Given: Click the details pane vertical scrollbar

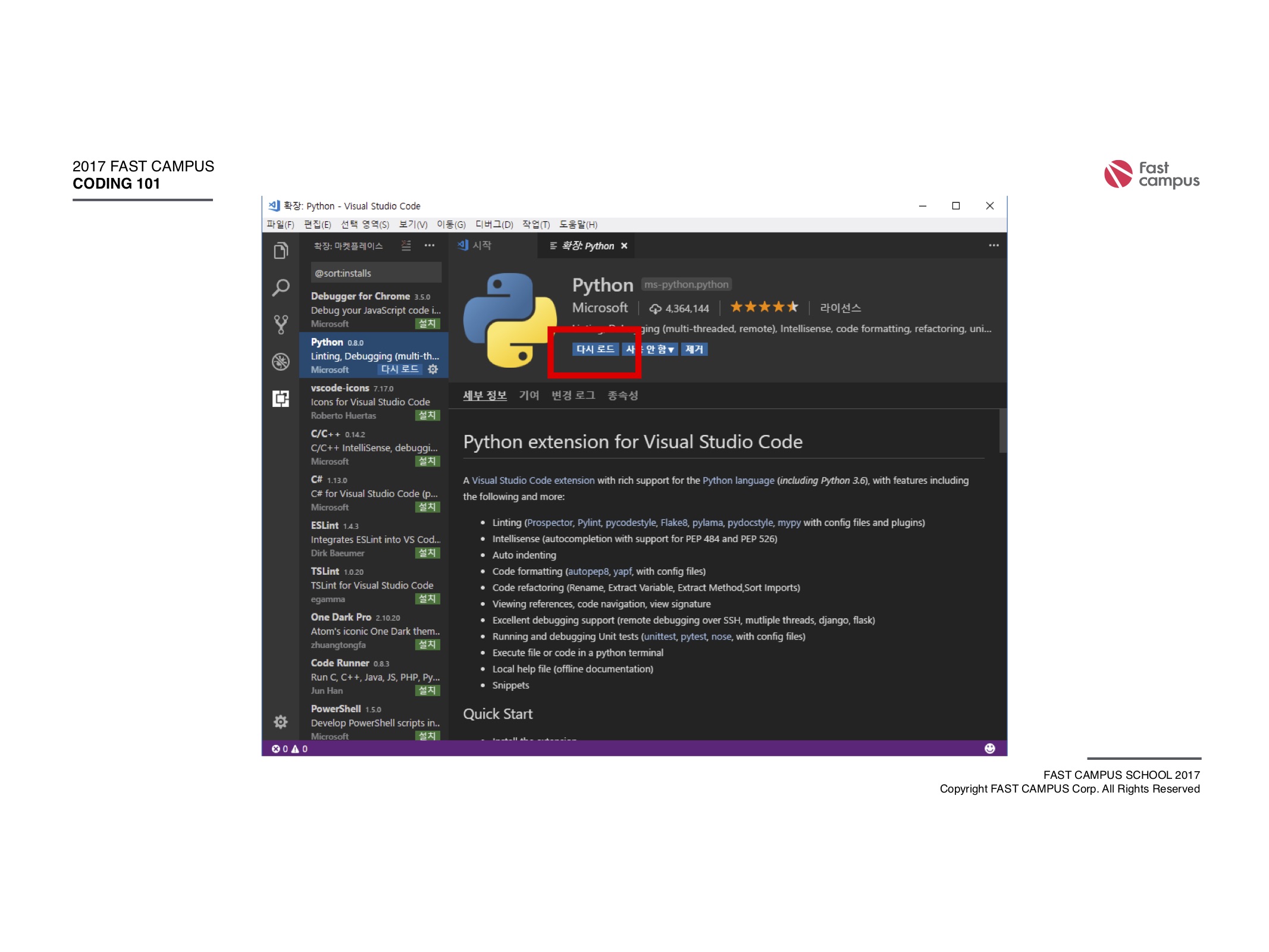Looking at the screenshot, I should click(x=1002, y=431).
